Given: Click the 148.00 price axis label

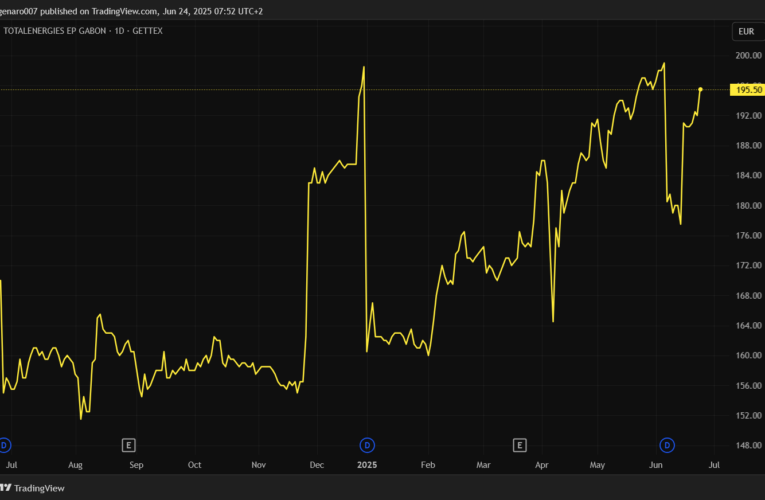Looking at the screenshot, I should click(x=748, y=445).
